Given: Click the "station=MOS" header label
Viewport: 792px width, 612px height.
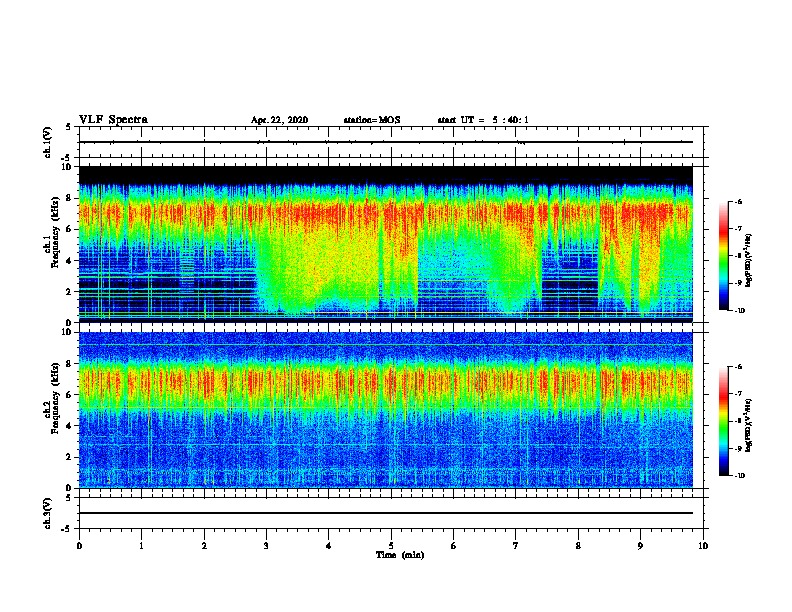Looking at the screenshot, I should click(372, 120).
